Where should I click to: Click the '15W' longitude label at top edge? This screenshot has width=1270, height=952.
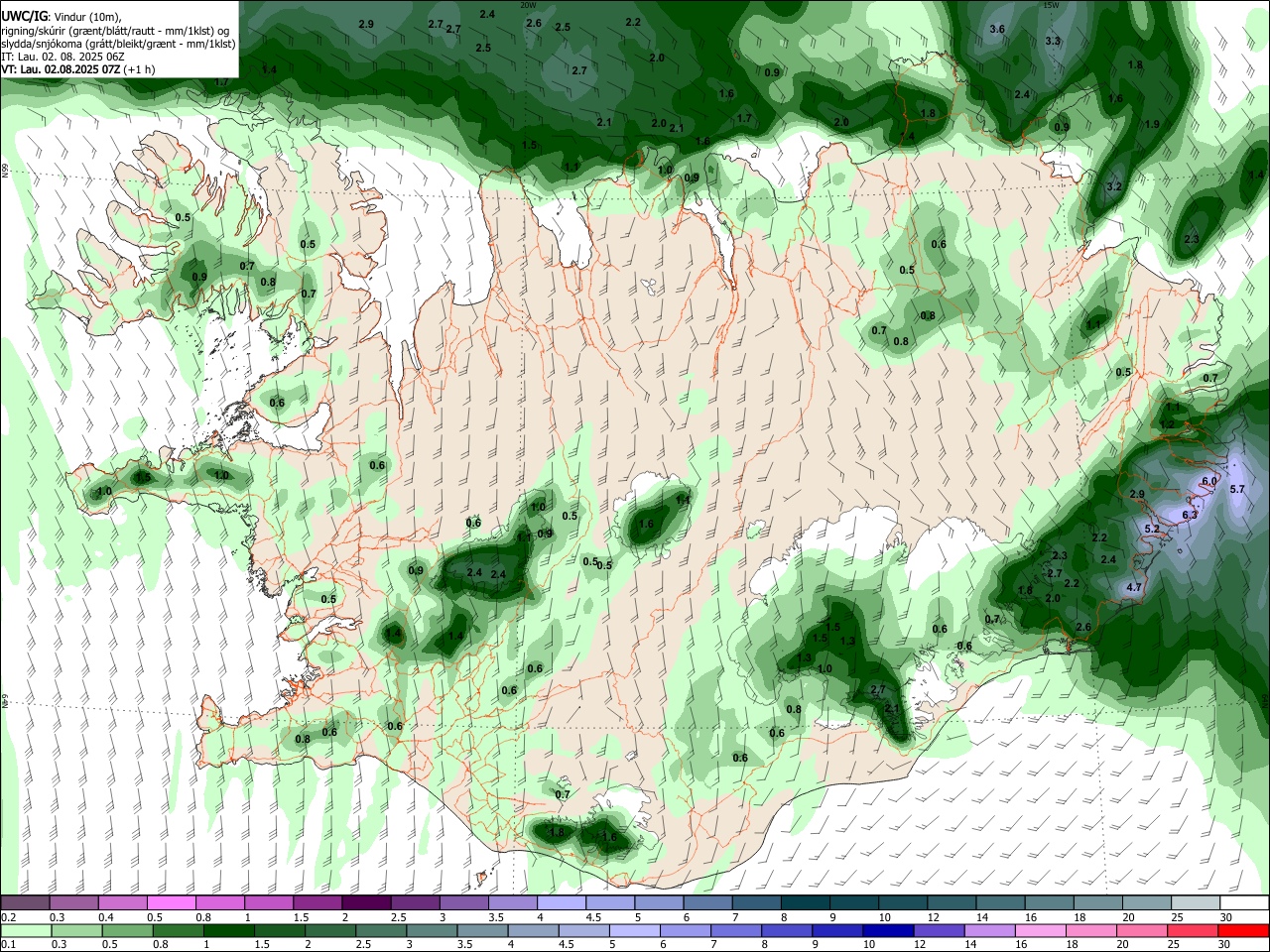point(1052,4)
